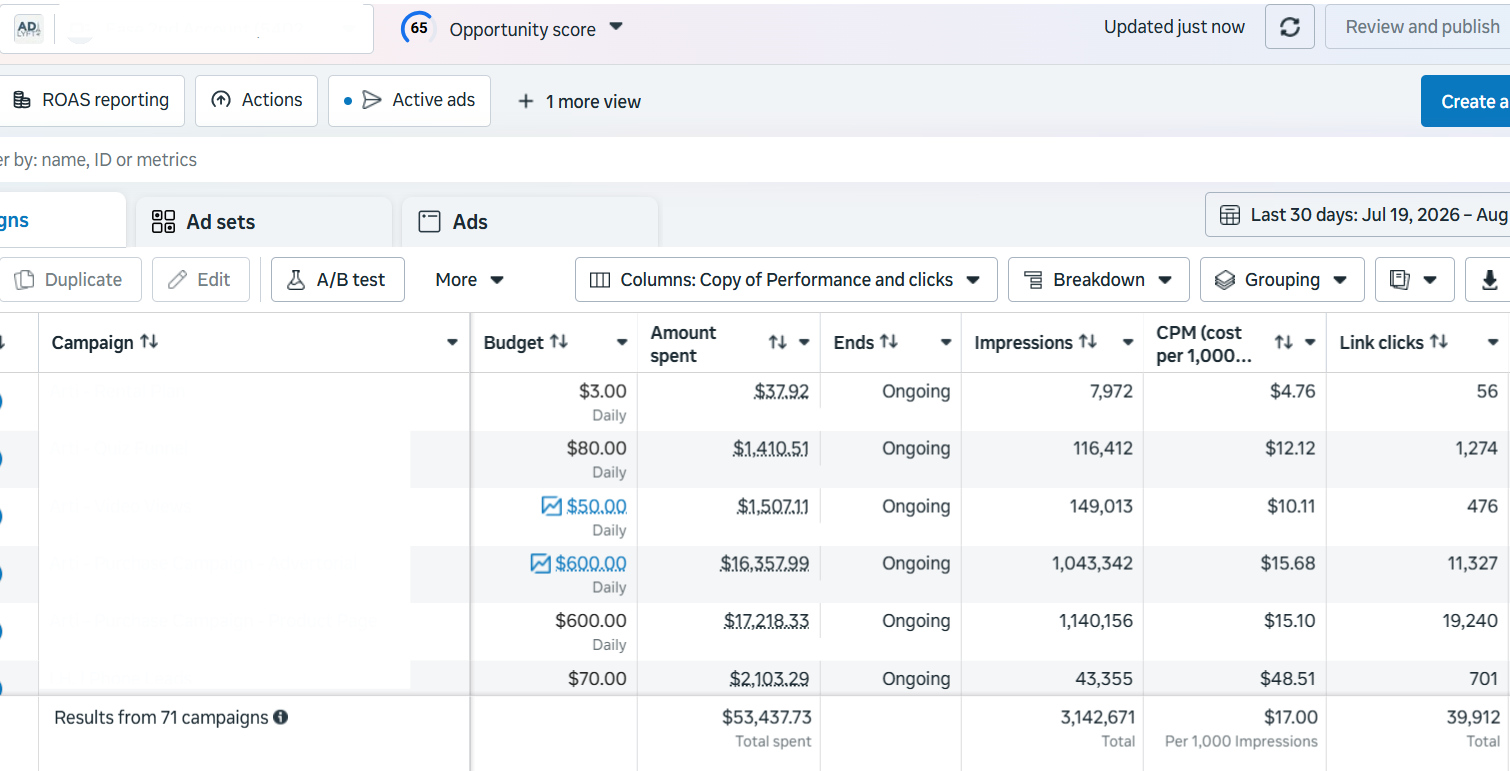Screen dimensions: 1510x771
Task: Open the Breakdown dropdown
Action: click(1098, 280)
